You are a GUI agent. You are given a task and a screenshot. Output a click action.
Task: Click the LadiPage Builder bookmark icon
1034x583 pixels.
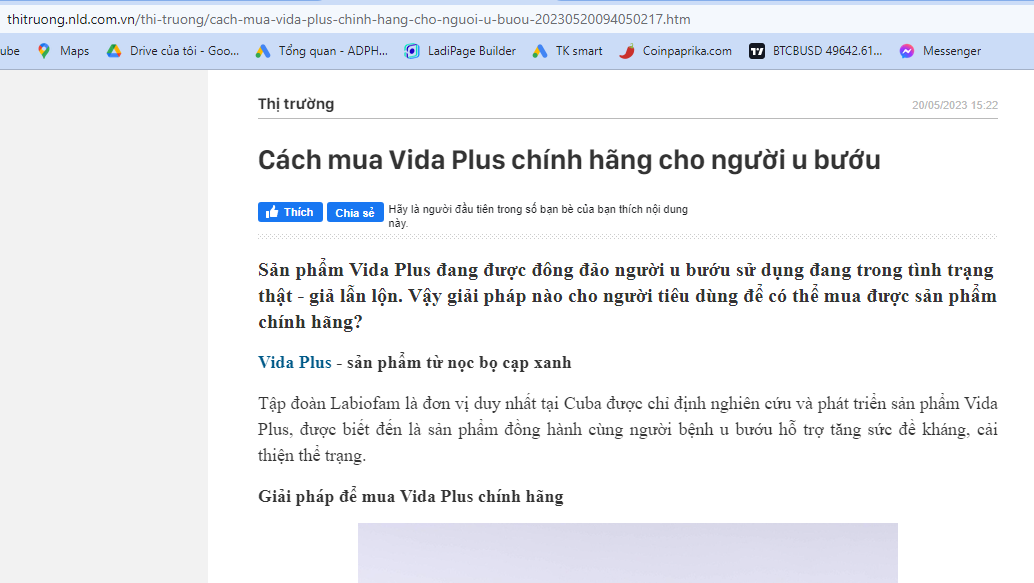(412, 51)
